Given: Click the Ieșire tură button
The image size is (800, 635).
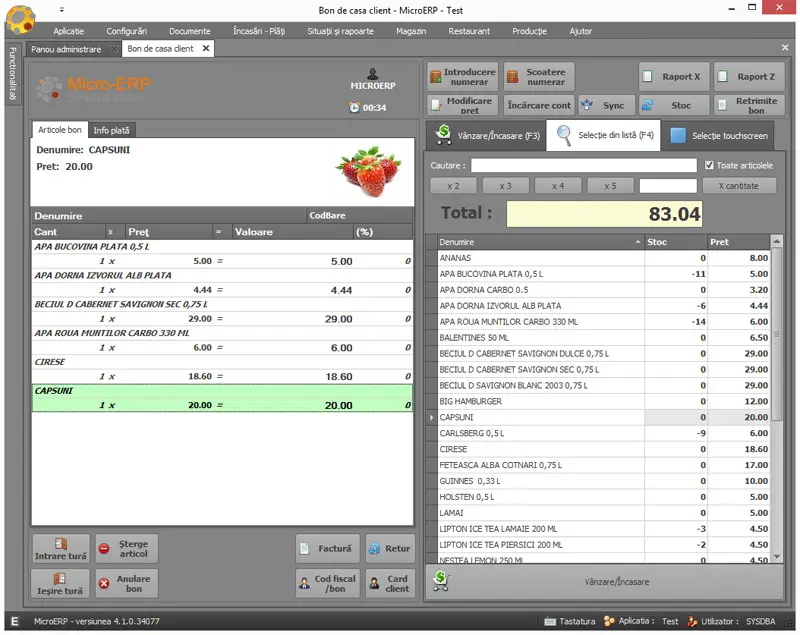Looking at the screenshot, I should click(61, 583).
